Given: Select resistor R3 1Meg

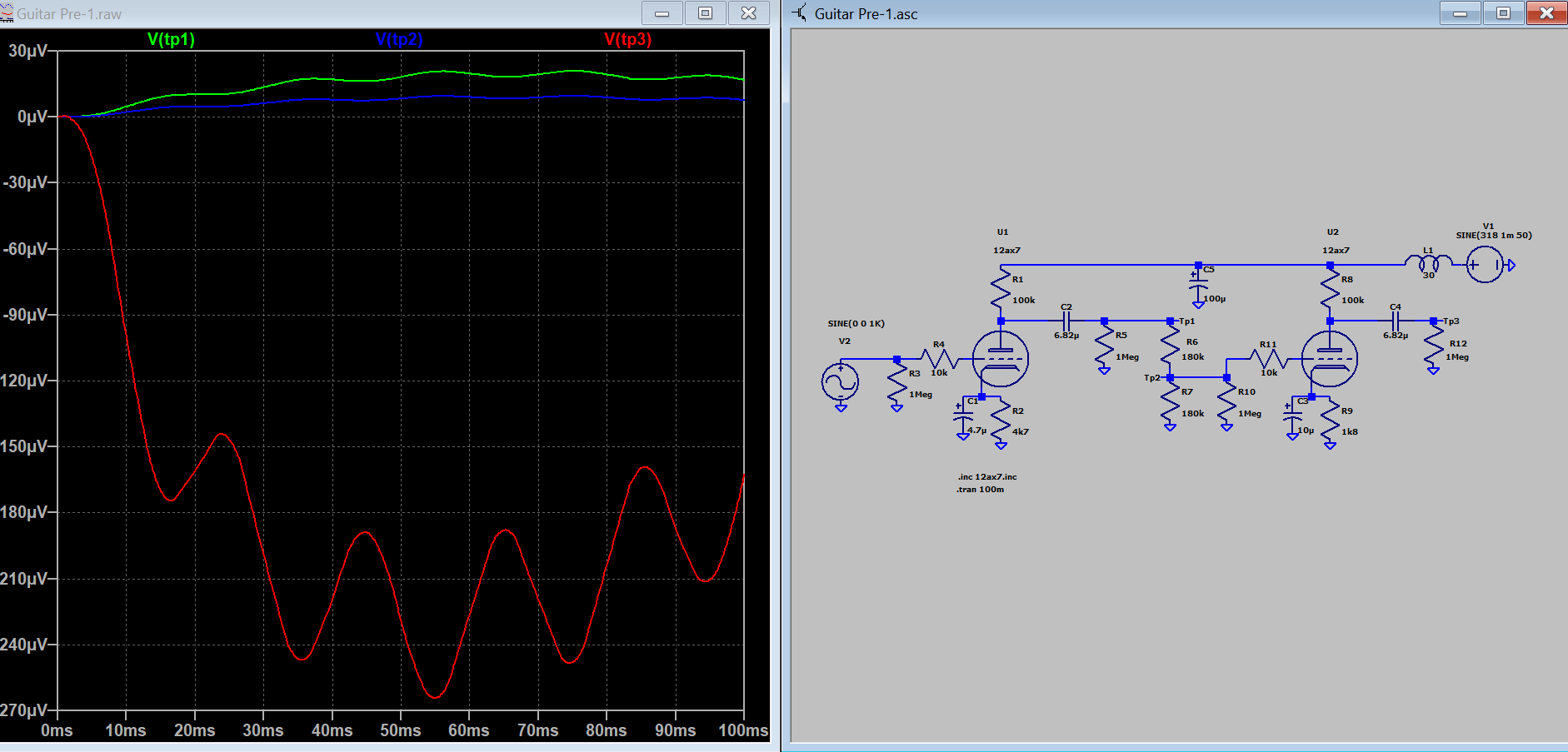Looking at the screenshot, I should (x=896, y=384).
